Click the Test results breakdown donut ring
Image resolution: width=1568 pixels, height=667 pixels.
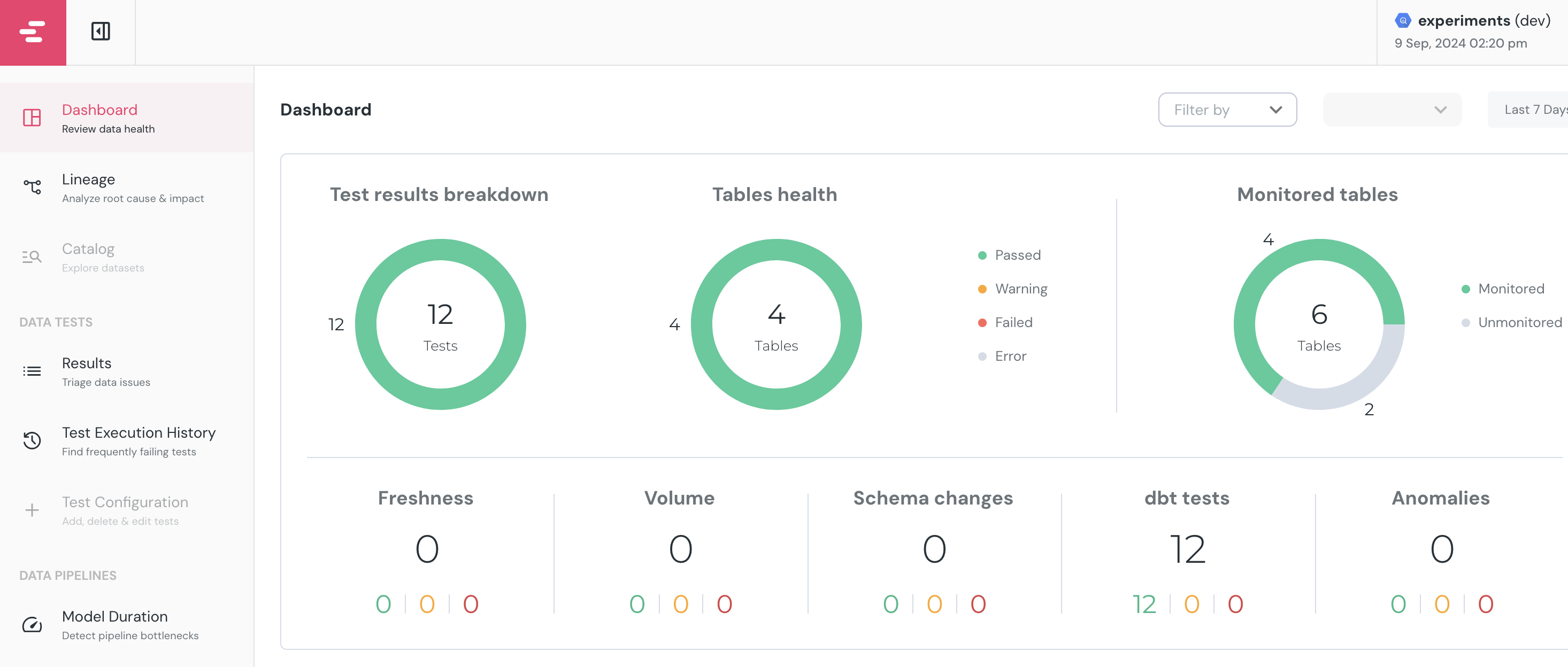pyautogui.click(x=441, y=250)
